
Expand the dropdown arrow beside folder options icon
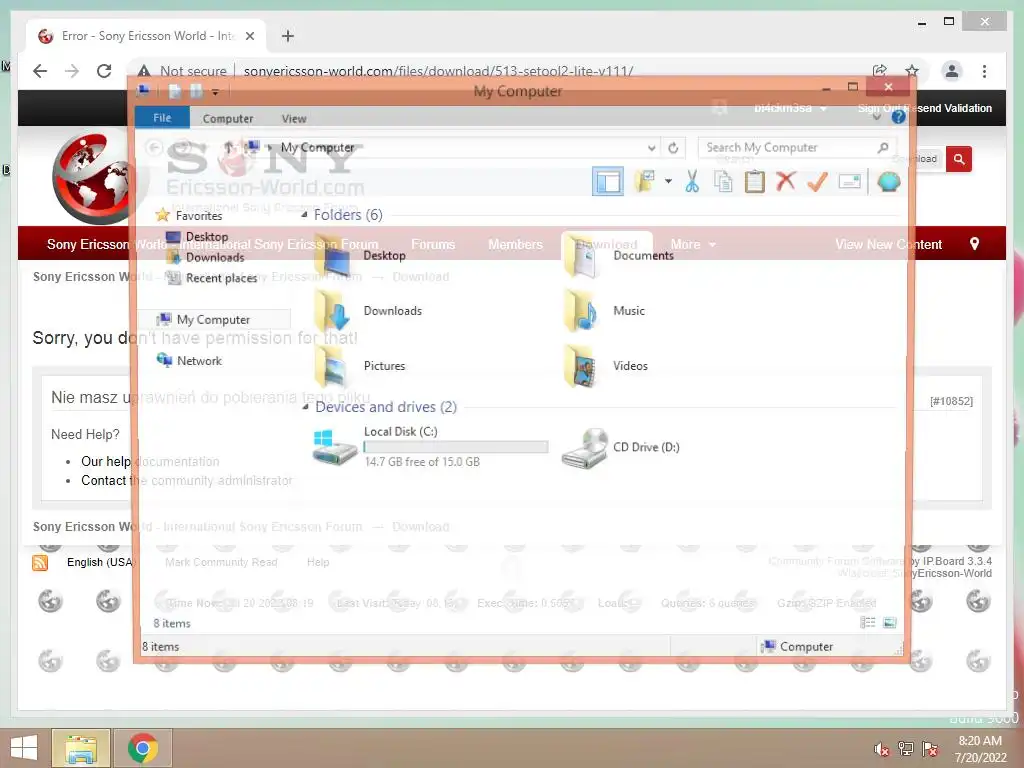click(668, 181)
